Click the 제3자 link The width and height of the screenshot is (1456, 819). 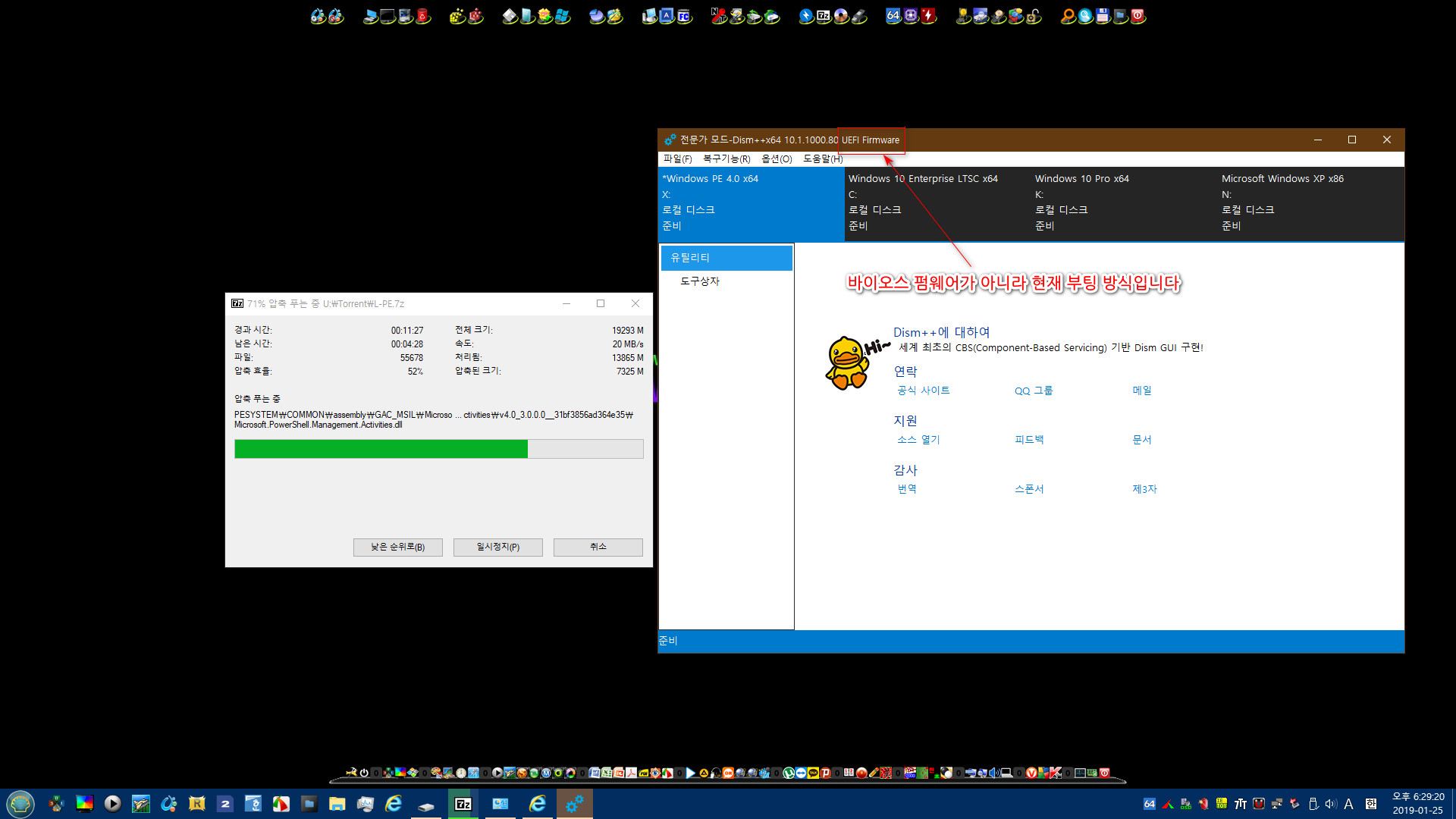[x=1144, y=489]
